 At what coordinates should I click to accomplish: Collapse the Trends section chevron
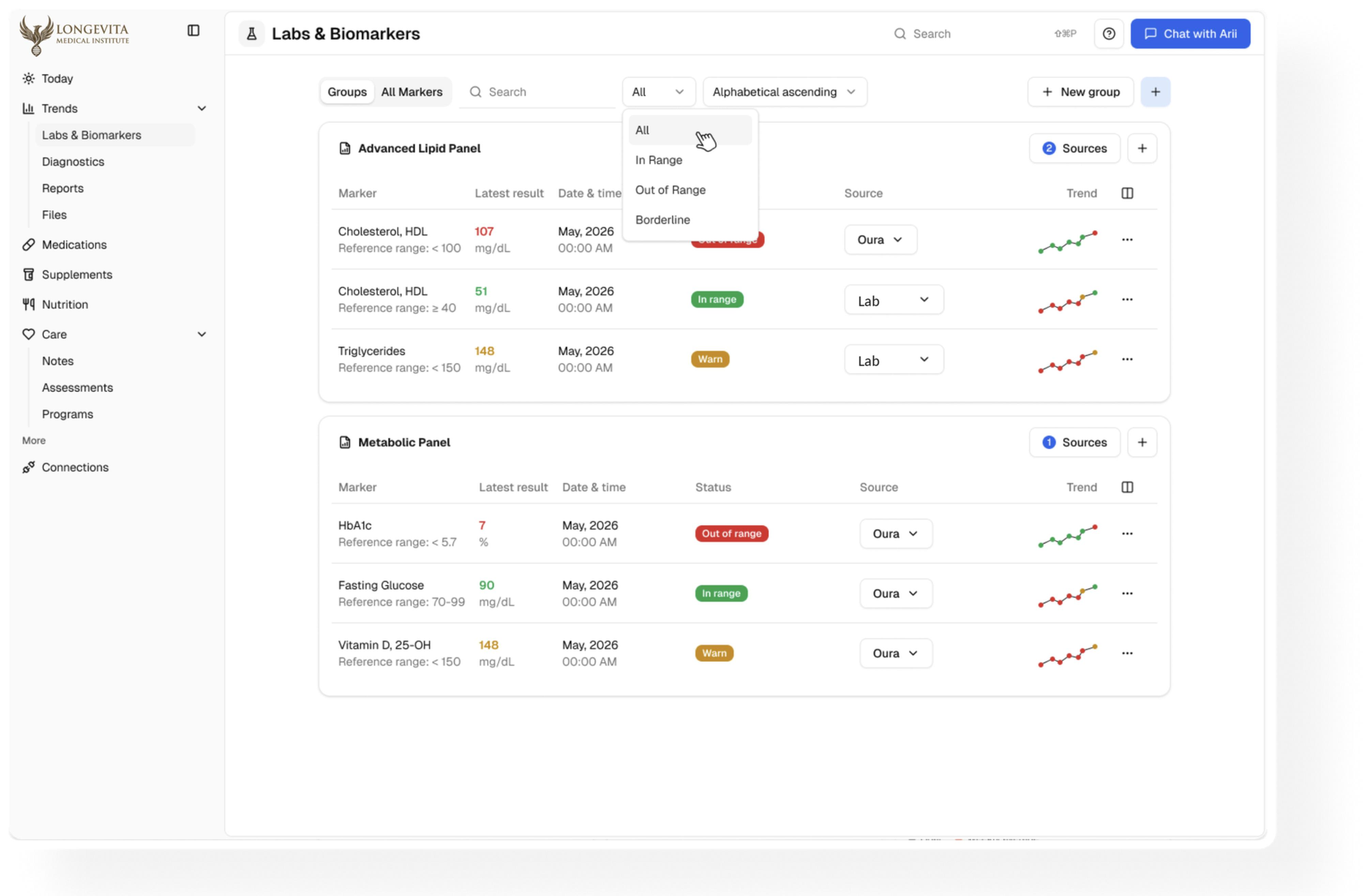point(202,109)
